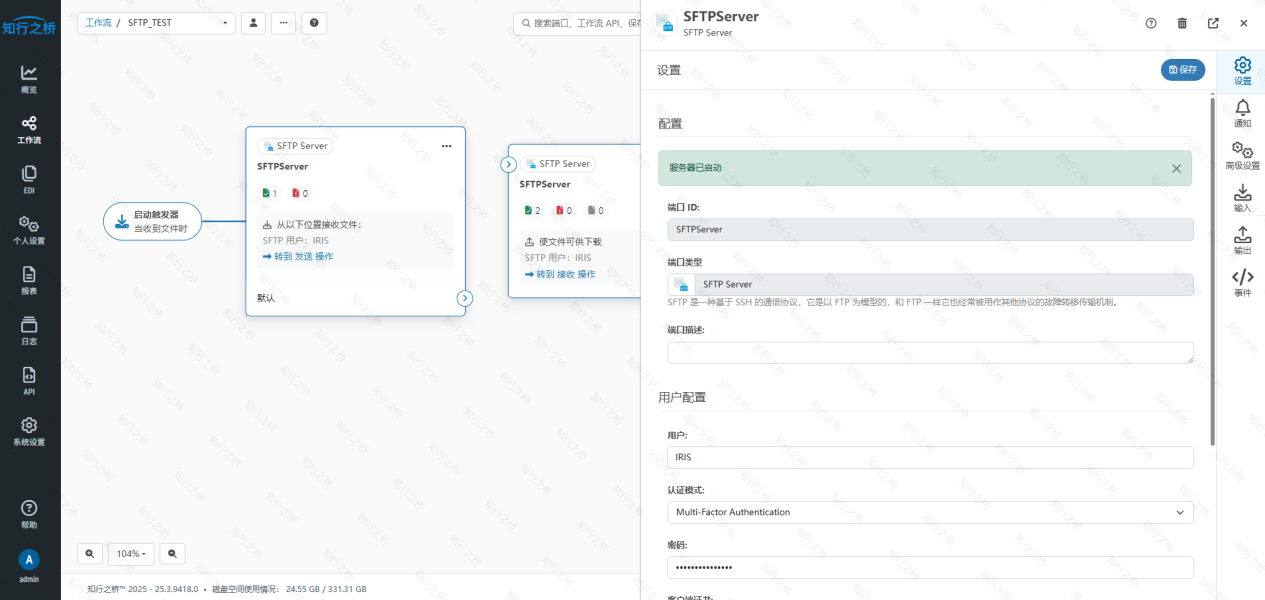Open the 104% zoom level dropdown
1265x600 pixels.
131,553
